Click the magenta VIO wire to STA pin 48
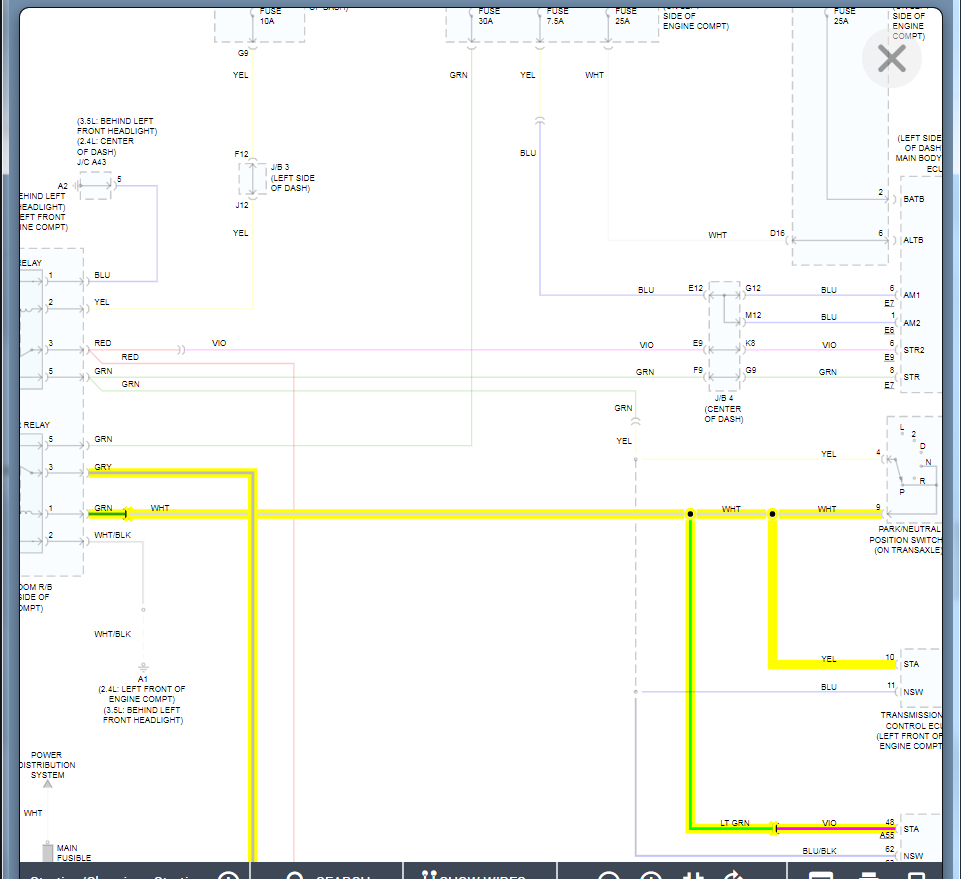The height and width of the screenshot is (879, 961). click(835, 829)
